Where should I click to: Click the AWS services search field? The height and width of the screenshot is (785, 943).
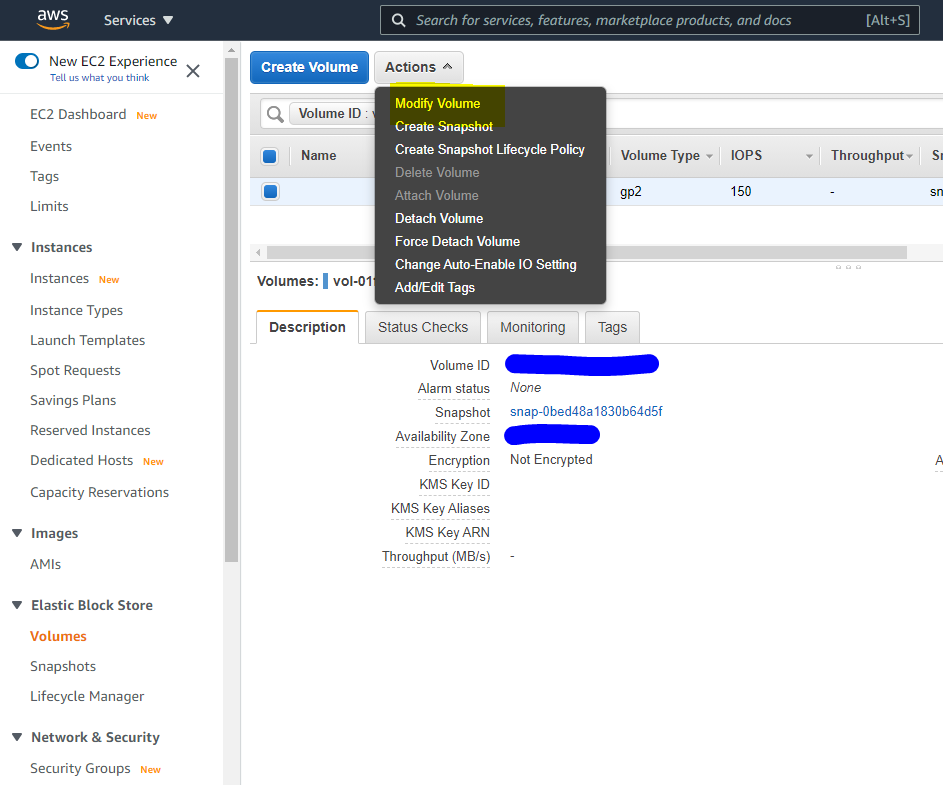(x=650, y=20)
